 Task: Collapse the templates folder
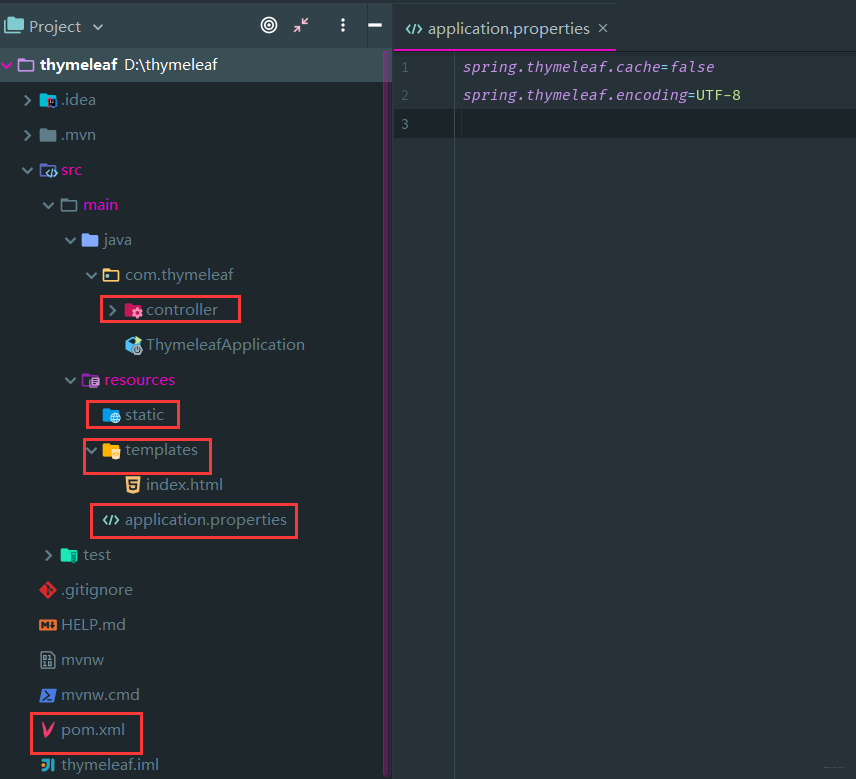click(x=92, y=450)
